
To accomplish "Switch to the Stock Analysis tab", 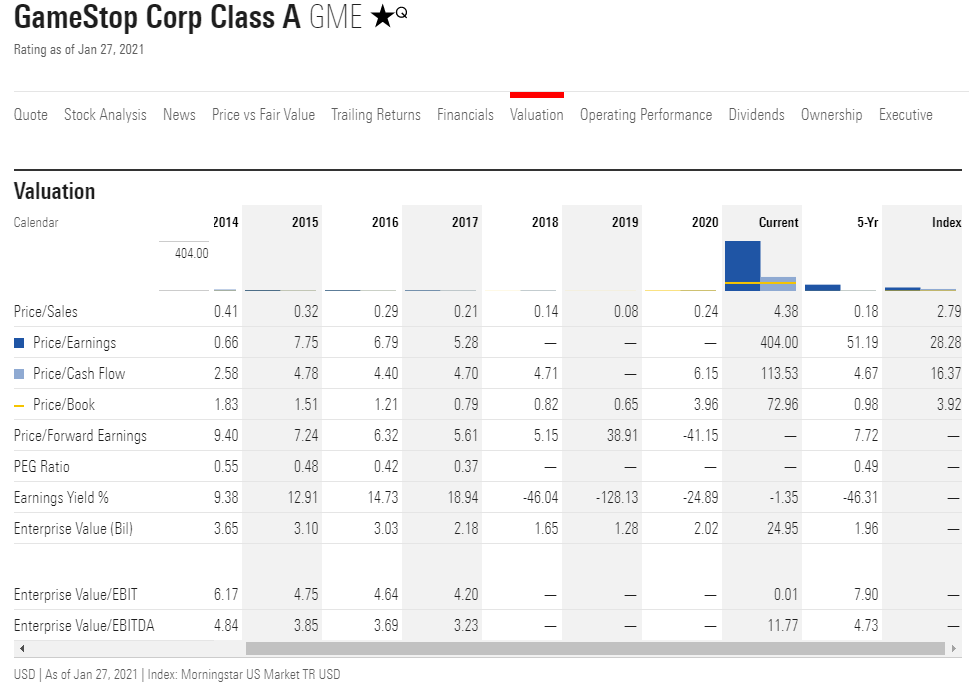I will point(105,115).
